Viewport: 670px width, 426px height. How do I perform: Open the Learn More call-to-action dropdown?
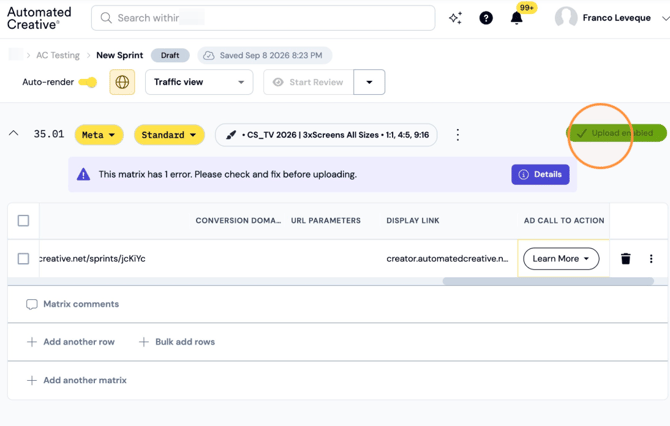(561, 259)
